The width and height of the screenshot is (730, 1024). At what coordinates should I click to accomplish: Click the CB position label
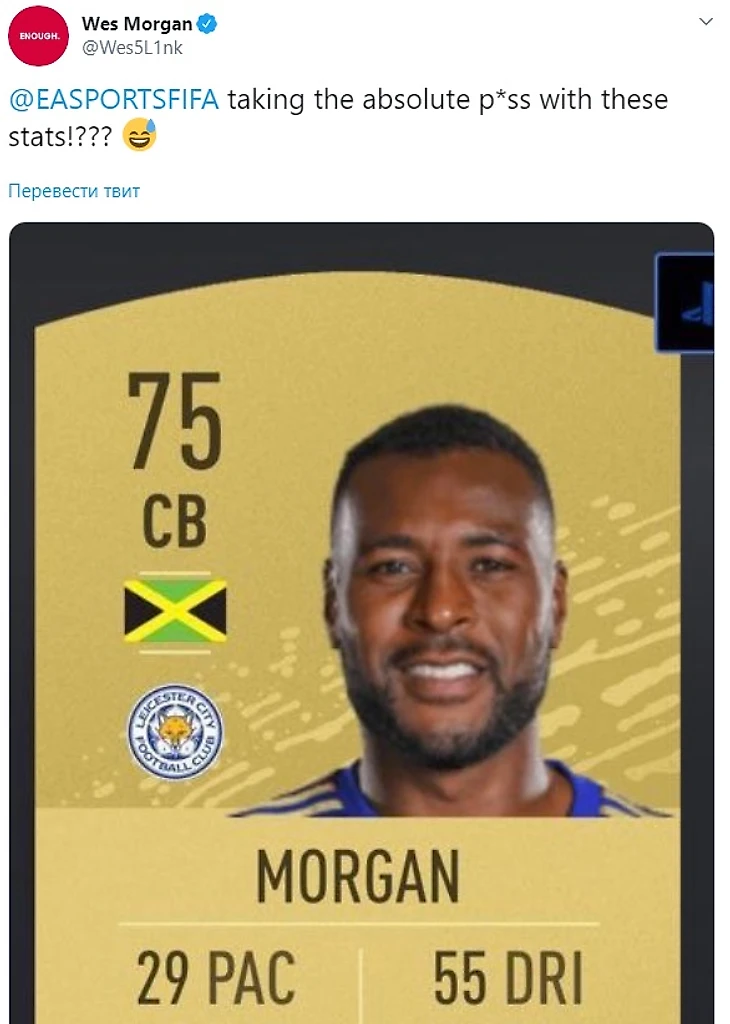pyautogui.click(x=175, y=521)
